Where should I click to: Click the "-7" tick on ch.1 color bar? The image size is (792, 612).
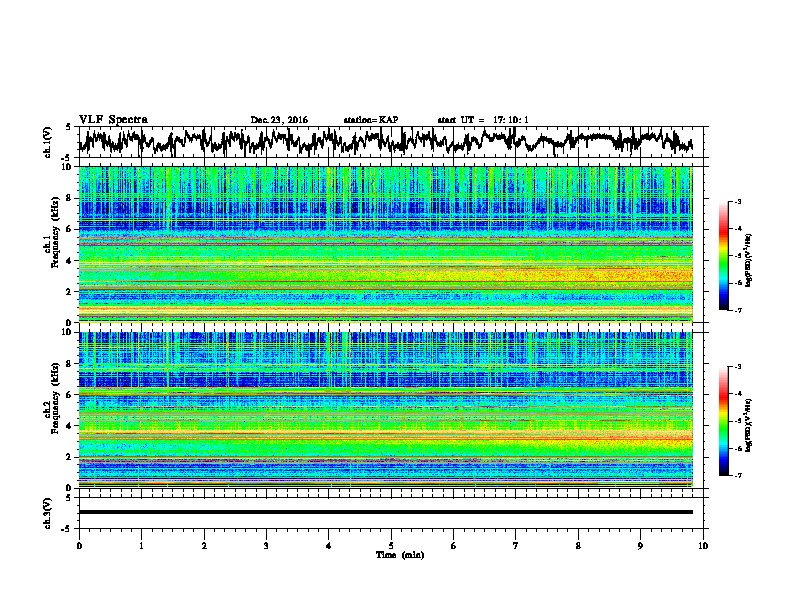(737, 310)
